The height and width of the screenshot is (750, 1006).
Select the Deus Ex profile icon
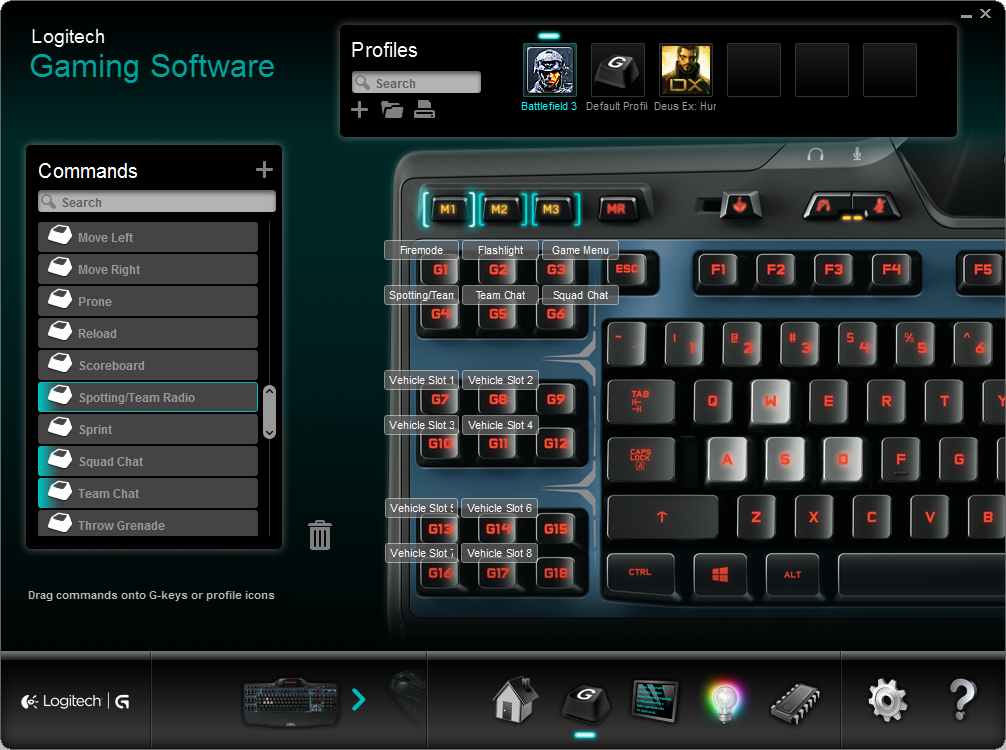[x=685, y=70]
